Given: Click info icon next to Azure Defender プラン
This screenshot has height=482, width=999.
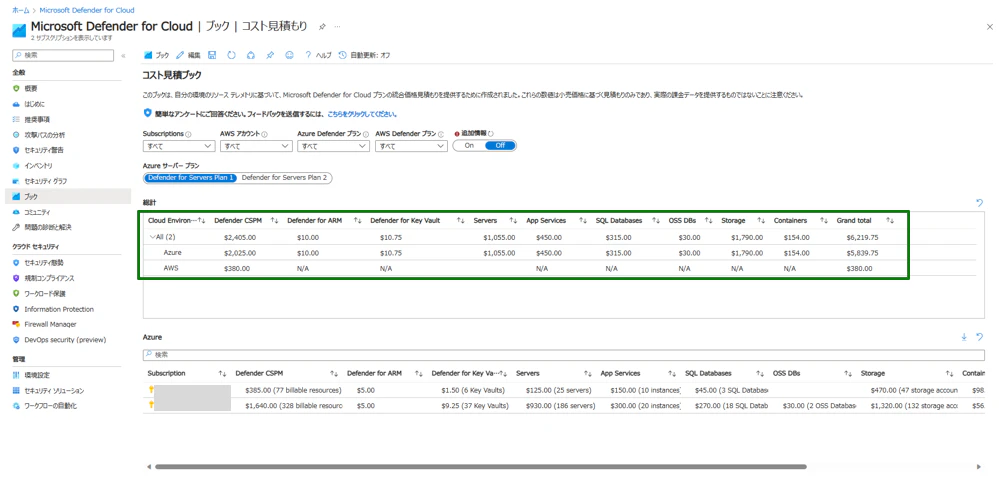Looking at the screenshot, I should pyautogui.click(x=366, y=134).
